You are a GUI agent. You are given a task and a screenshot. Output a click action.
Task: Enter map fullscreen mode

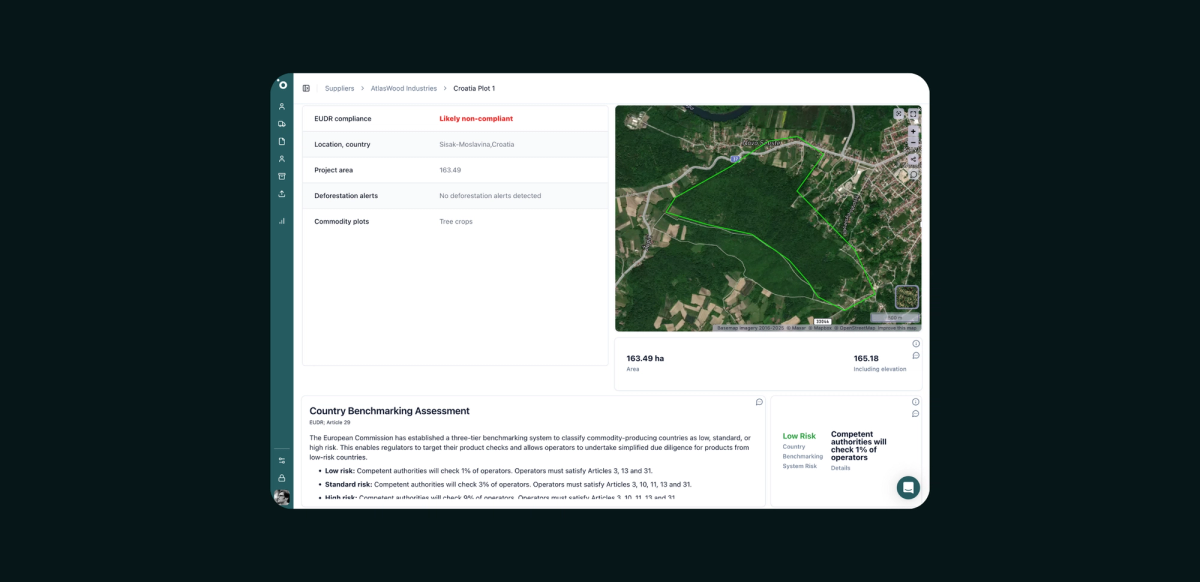[x=913, y=114]
